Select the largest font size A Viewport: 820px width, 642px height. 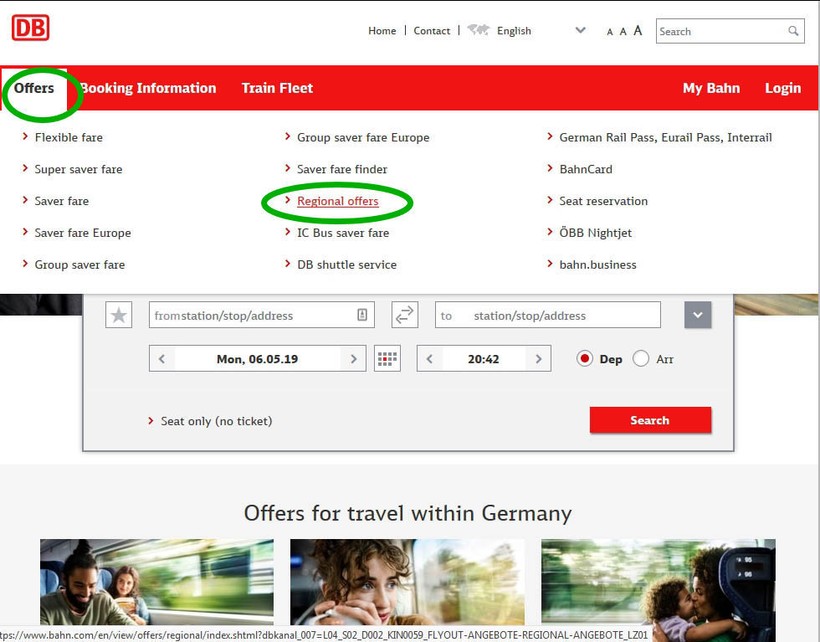point(638,31)
